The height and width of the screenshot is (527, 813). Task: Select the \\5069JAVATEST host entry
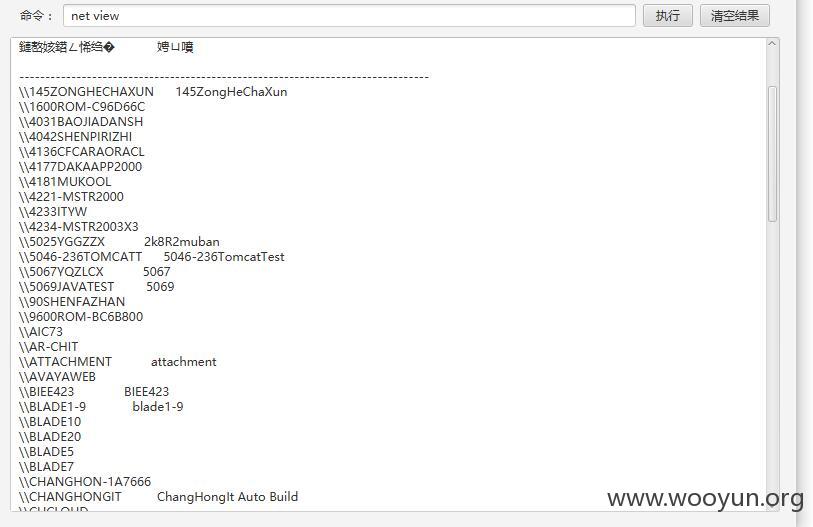[x=66, y=287]
